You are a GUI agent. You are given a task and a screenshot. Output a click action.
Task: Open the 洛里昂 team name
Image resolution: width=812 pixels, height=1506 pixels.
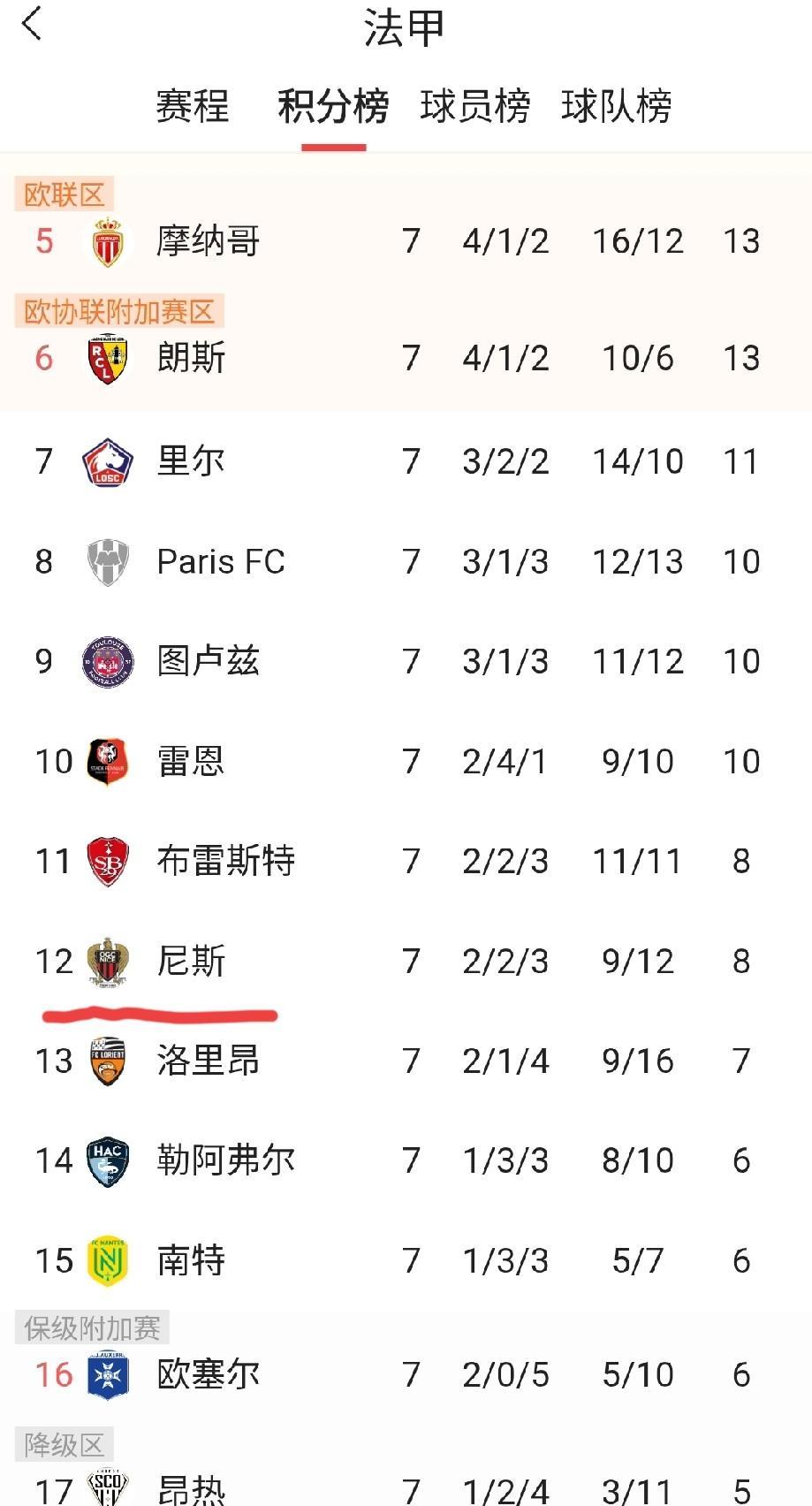208,1061
